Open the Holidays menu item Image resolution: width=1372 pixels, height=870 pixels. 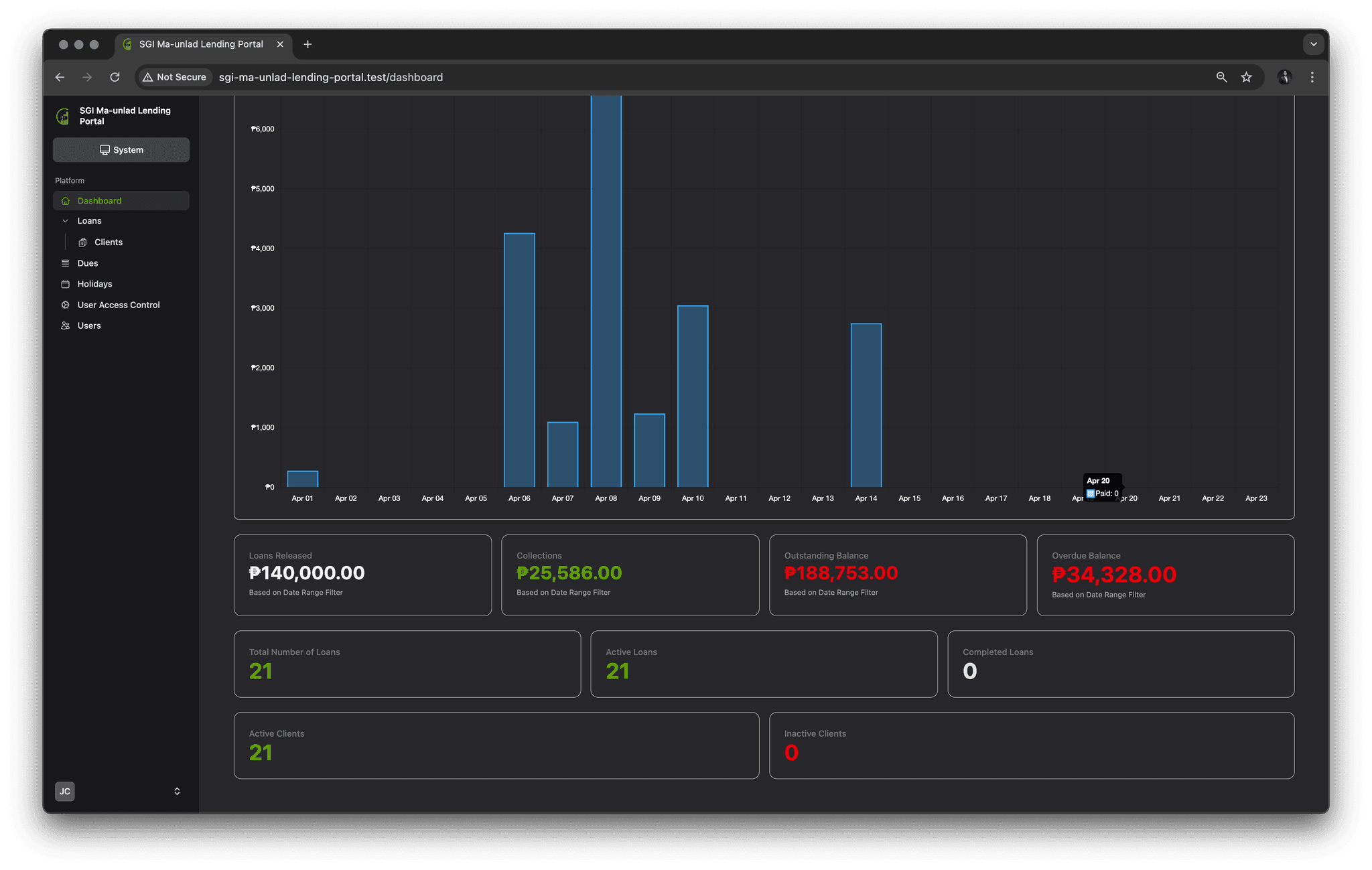(121, 284)
